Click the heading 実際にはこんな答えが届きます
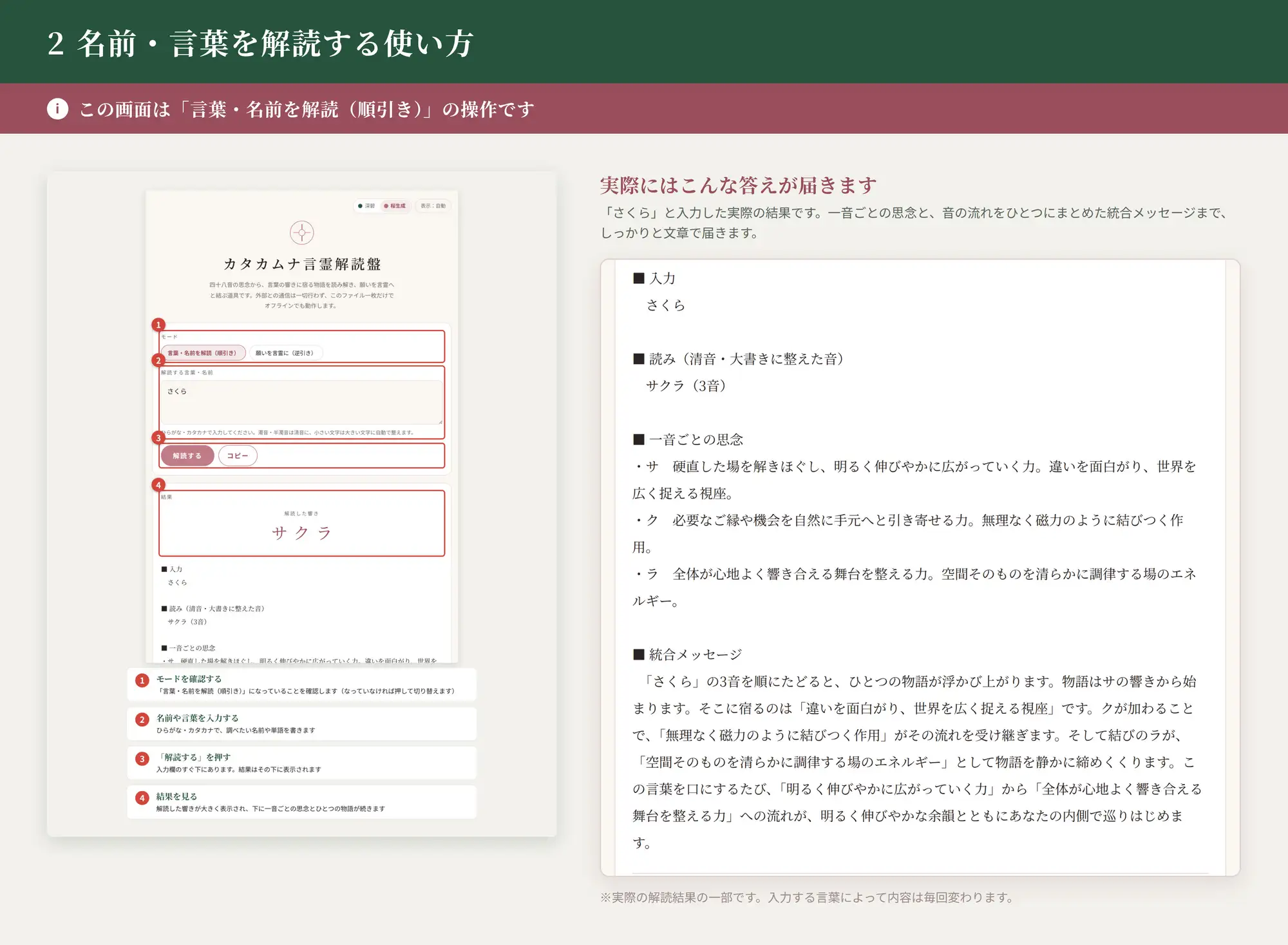This screenshot has height=945, width=1288. (738, 186)
